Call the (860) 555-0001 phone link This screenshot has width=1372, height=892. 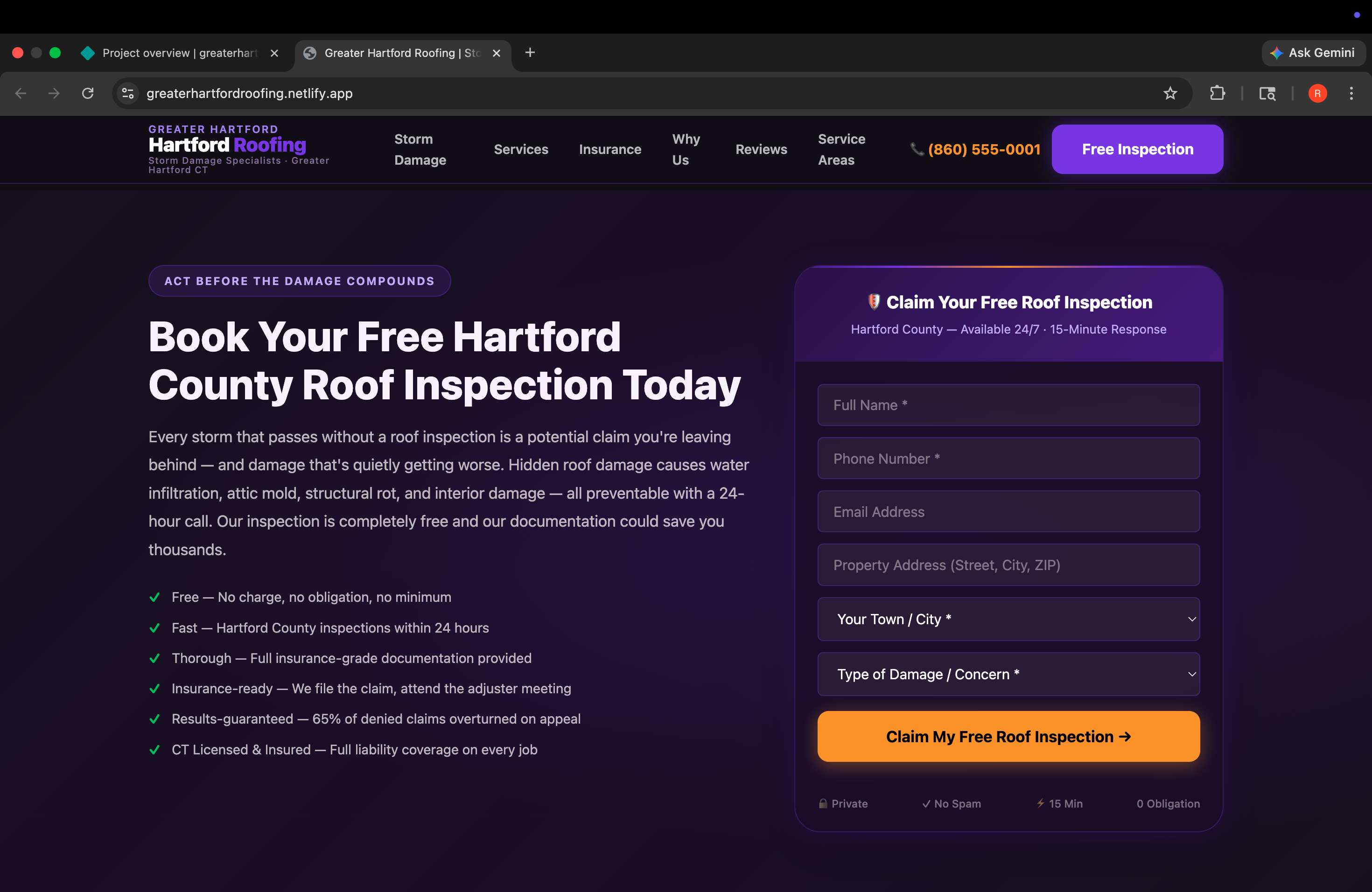[975, 149]
